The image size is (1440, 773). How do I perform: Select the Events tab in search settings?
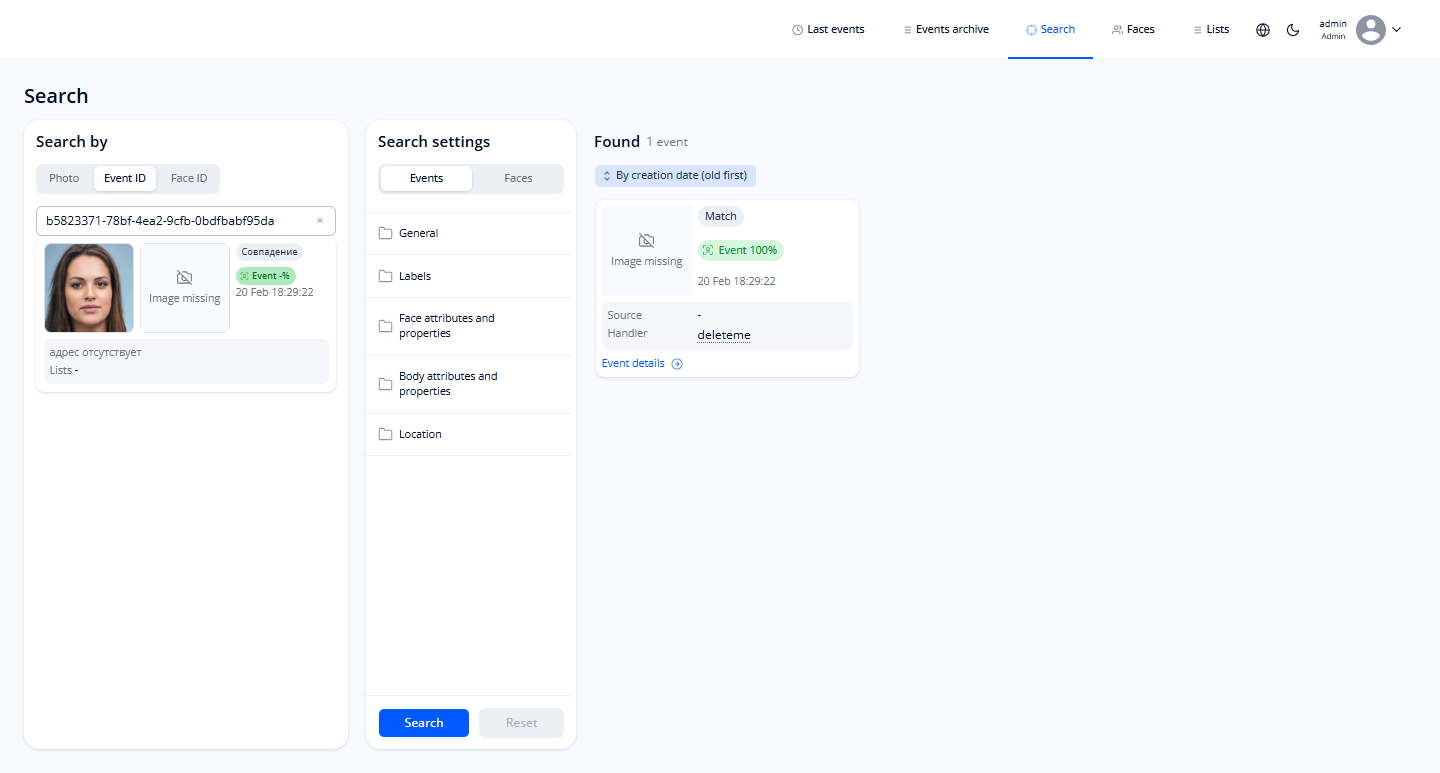pos(426,177)
